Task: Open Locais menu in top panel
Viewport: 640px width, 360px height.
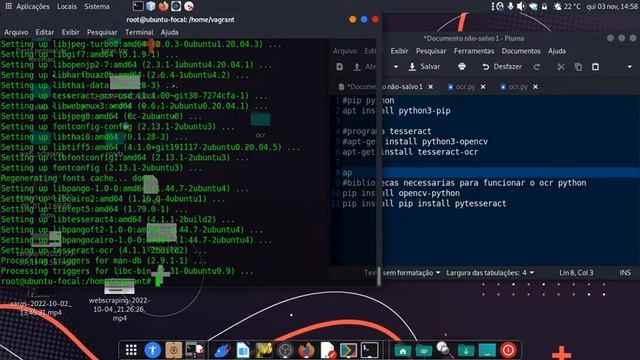Action: tap(67, 7)
